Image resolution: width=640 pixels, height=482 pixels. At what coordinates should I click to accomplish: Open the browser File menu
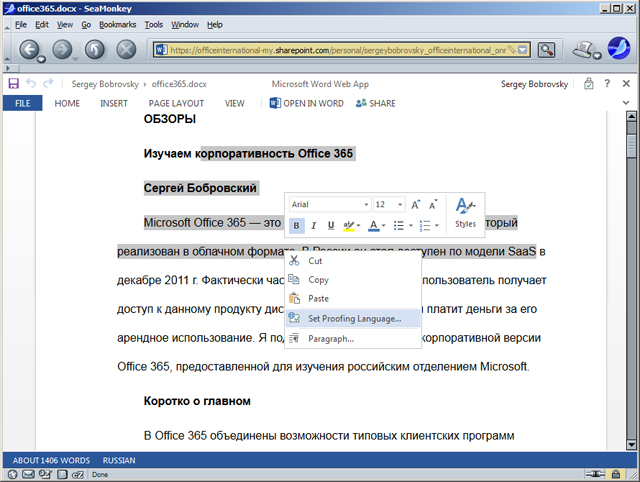pos(21,25)
